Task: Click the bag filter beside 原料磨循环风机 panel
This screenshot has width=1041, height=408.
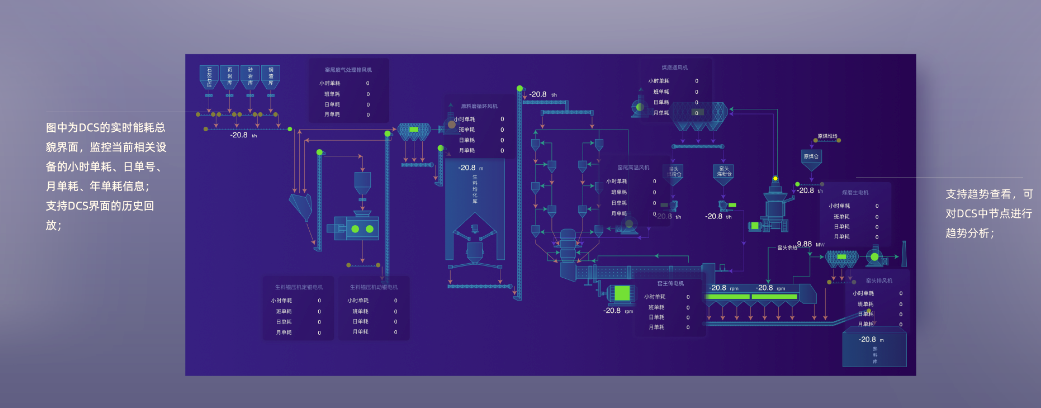Action: pyautogui.click(x=414, y=131)
